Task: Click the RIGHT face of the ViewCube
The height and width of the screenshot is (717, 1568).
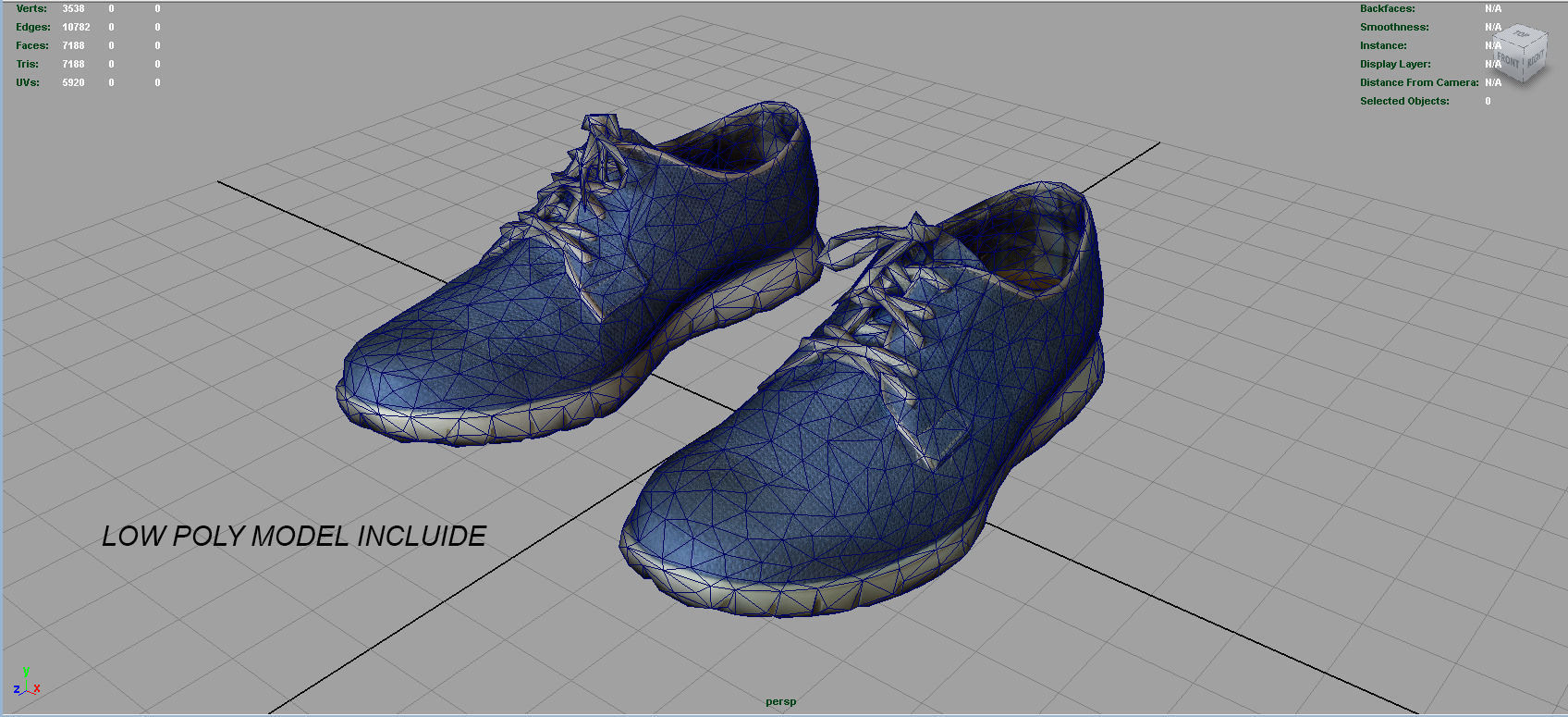Action: 1535,60
